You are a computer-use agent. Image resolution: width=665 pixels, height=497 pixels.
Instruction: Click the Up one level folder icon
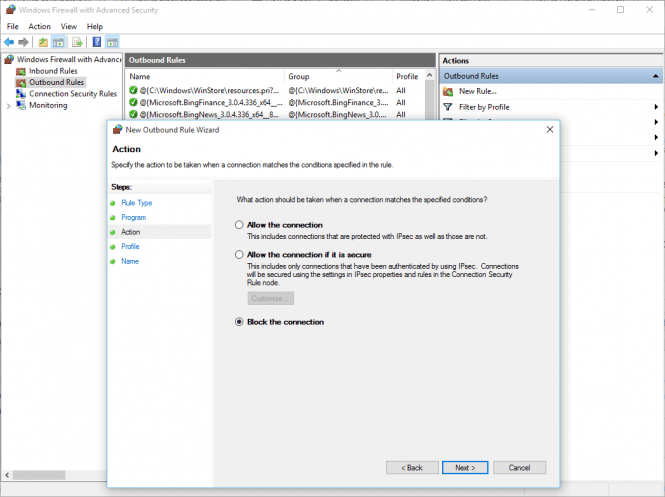[43, 42]
